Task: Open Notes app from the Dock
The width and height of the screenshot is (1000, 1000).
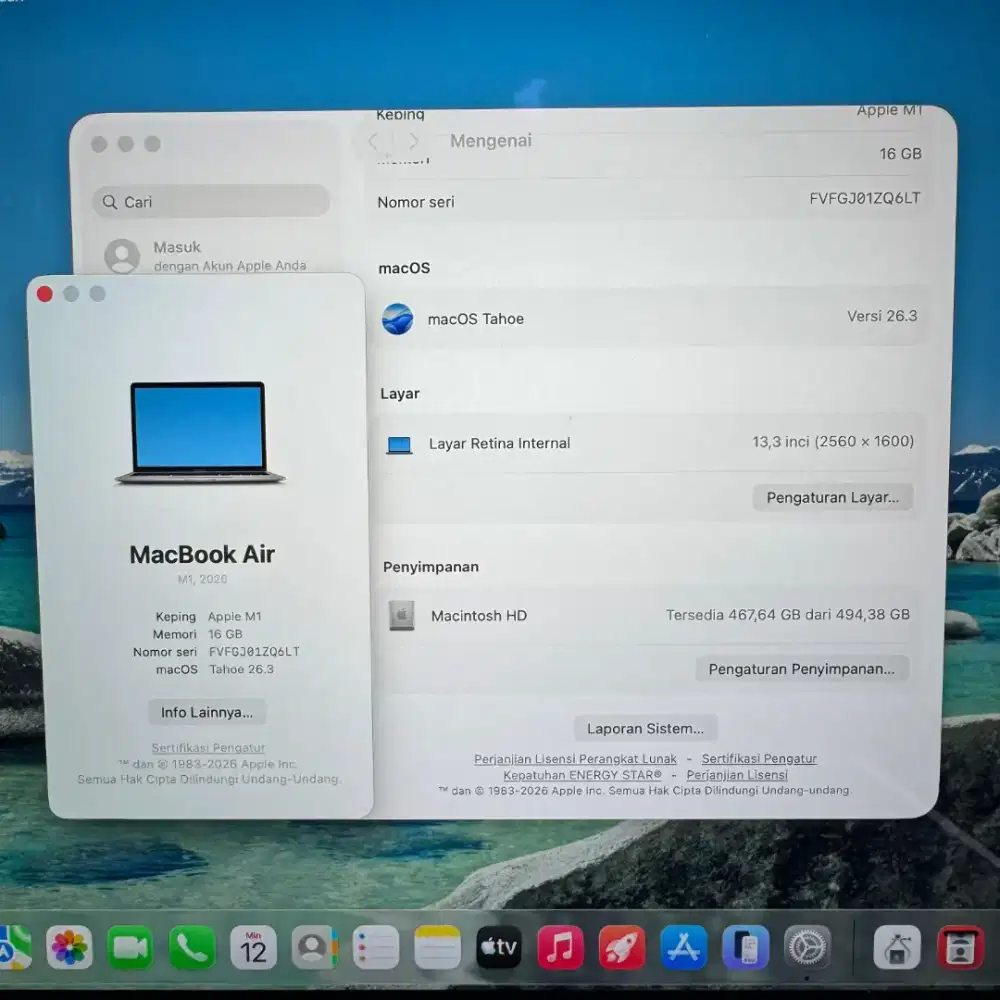Action: click(x=437, y=945)
